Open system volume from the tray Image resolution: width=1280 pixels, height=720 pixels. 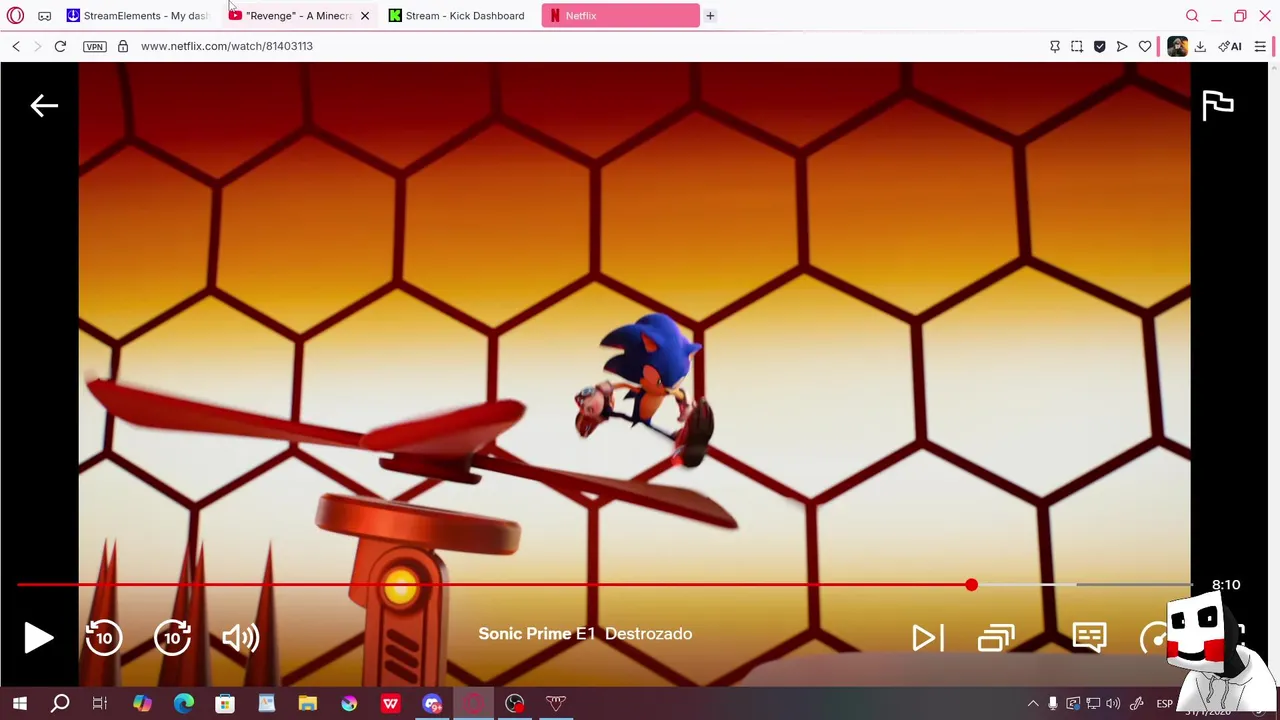pyautogui.click(x=1113, y=704)
